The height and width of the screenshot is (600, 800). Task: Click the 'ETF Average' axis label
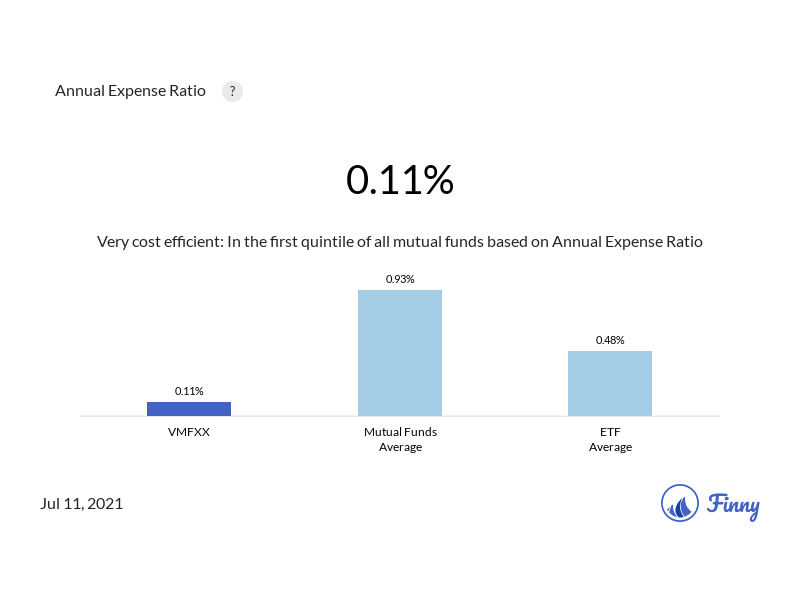pyautogui.click(x=610, y=439)
